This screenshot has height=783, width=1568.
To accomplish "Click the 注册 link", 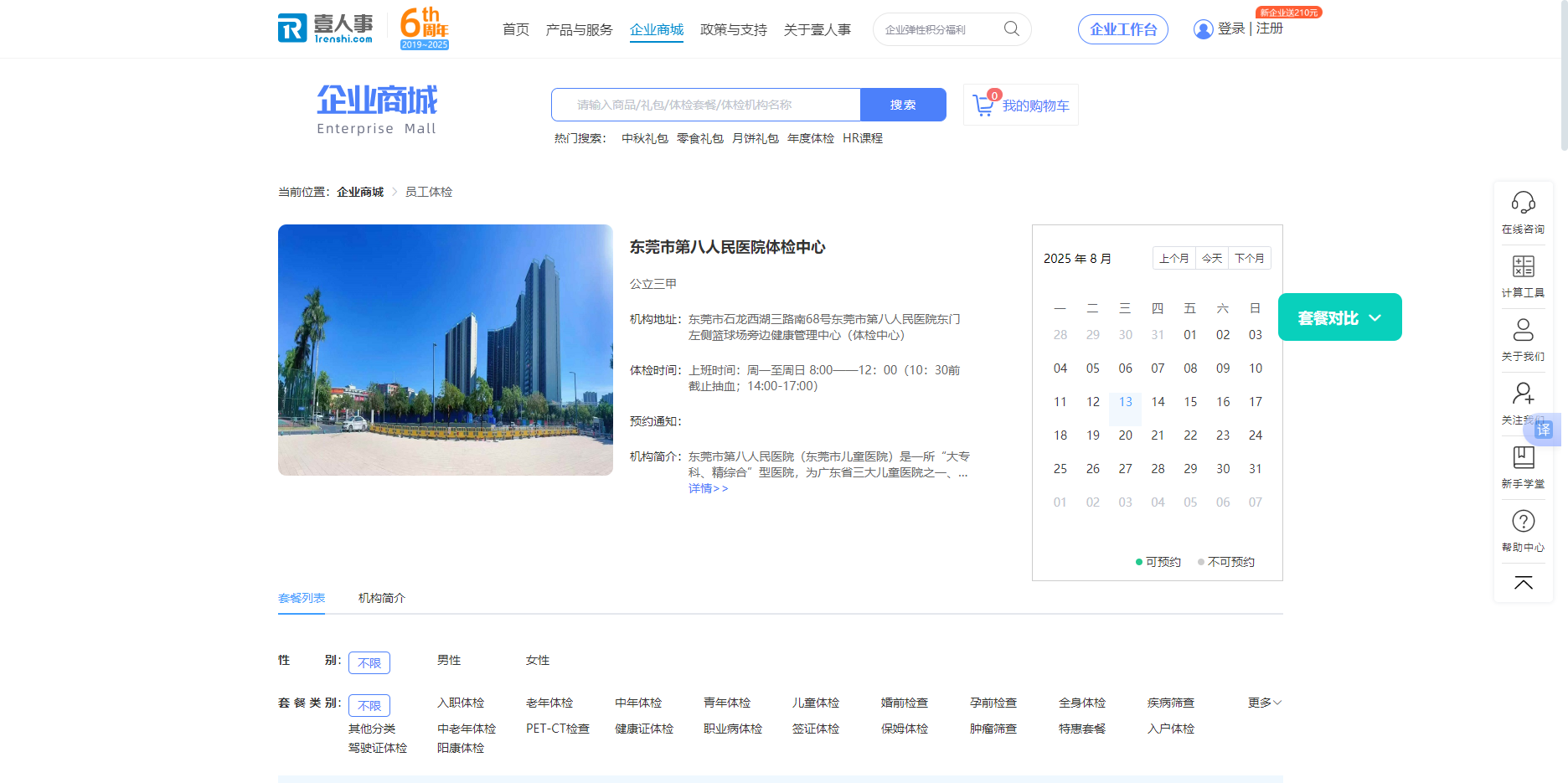I will tap(1270, 28).
